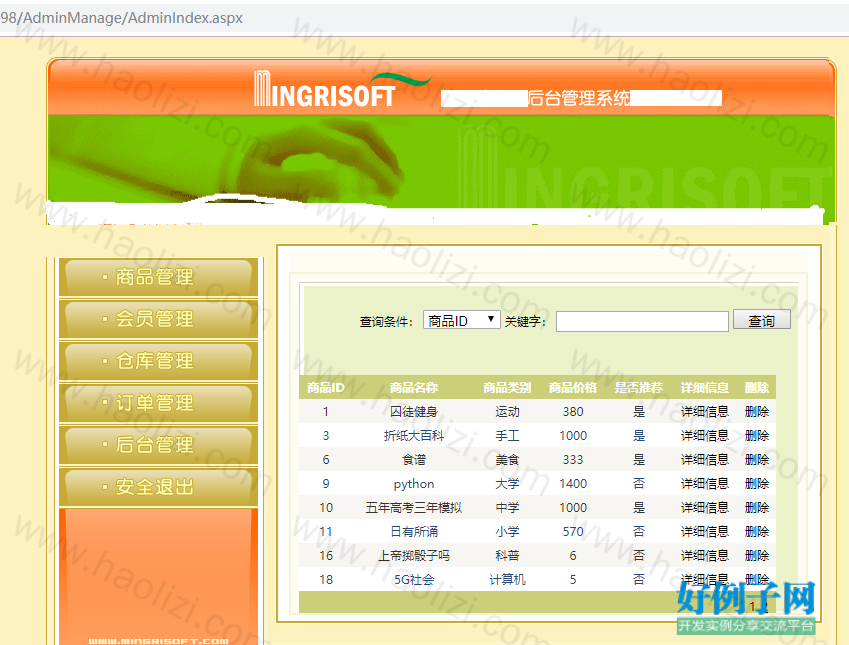The width and height of the screenshot is (849, 645).
Task: Delete the 5G社会 product row
Action: click(756, 579)
